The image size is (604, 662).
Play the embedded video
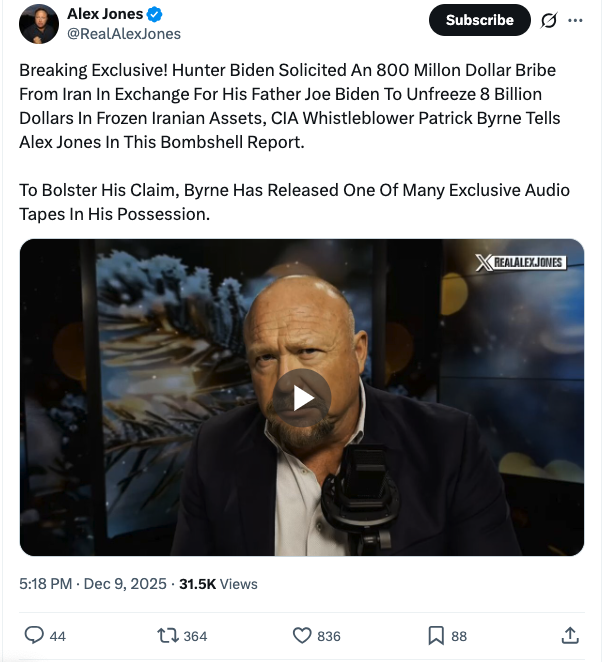(302, 397)
